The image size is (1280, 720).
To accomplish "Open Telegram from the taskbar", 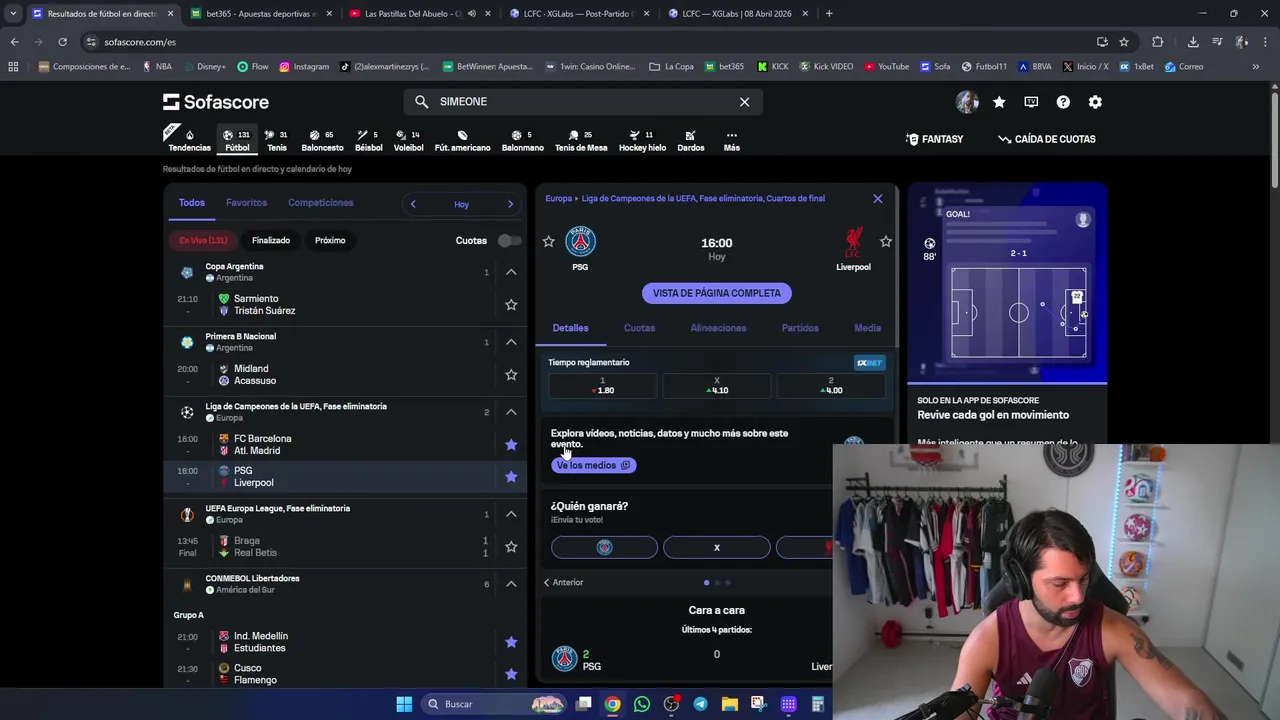I will tap(700, 704).
